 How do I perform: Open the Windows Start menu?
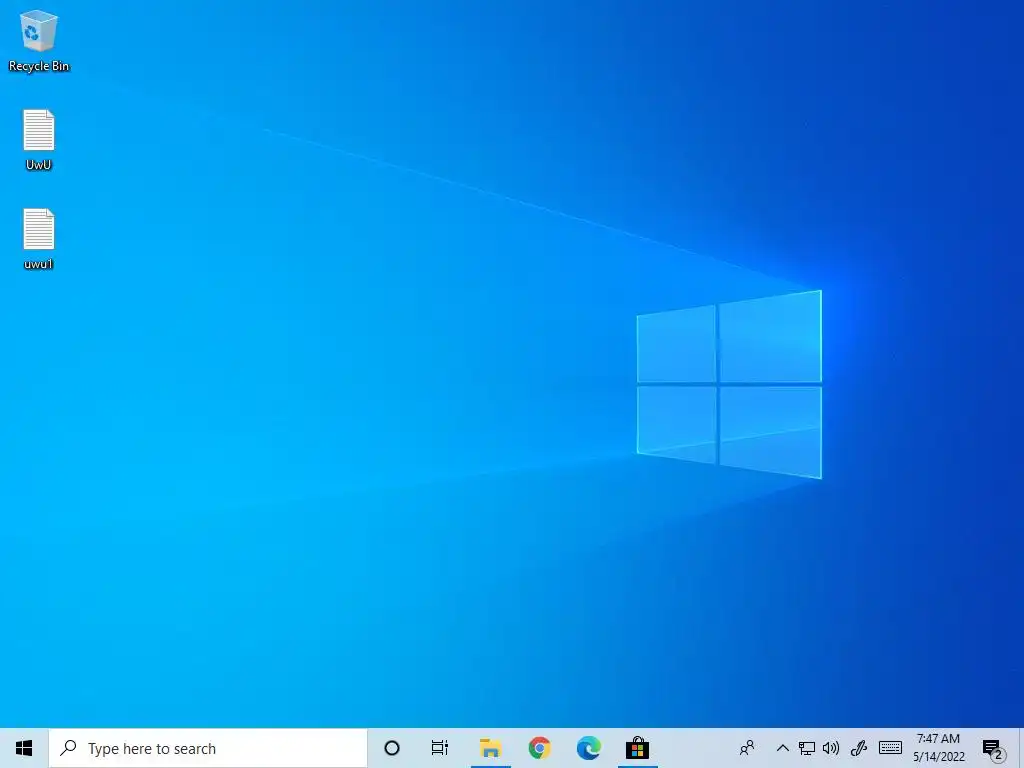[24, 748]
